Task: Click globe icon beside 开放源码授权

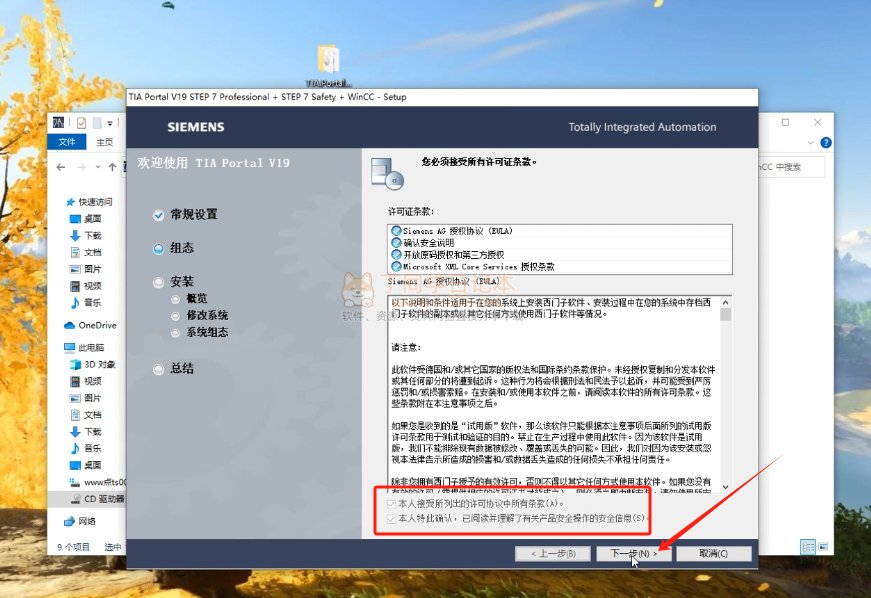Action: 396,255
